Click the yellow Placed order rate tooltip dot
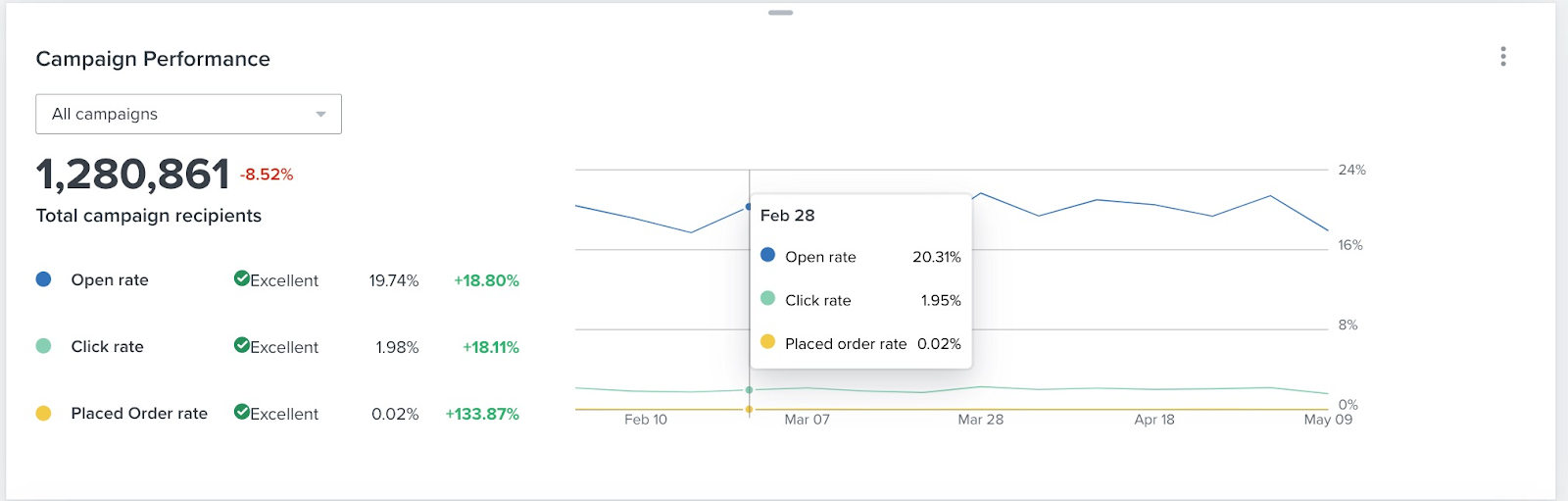Image resolution: width=1568 pixels, height=501 pixels. click(768, 342)
